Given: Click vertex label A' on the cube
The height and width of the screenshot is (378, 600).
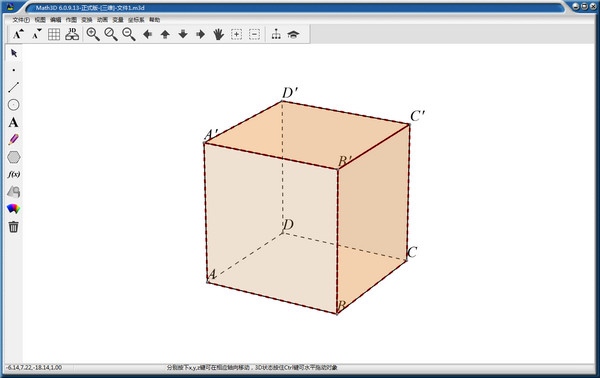Looking at the screenshot, I should tap(211, 134).
